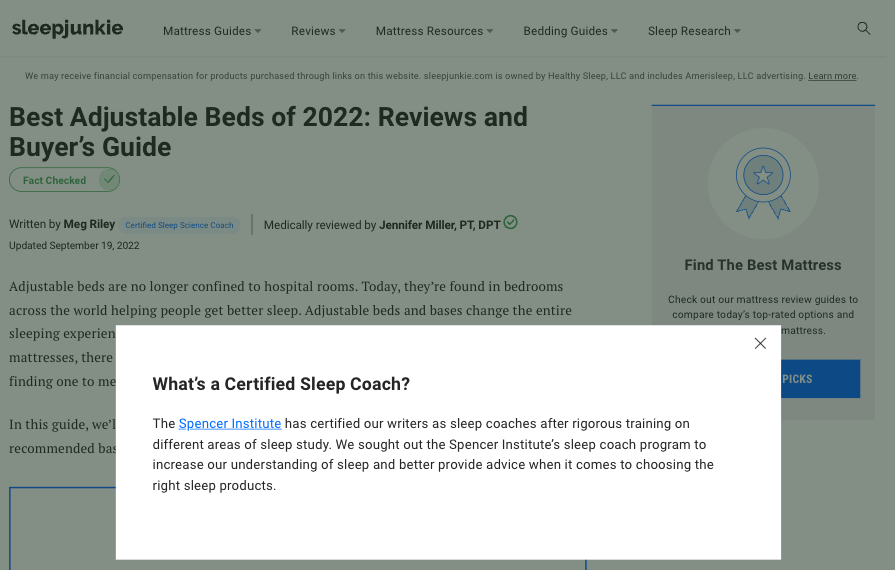This screenshot has width=895, height=570.
Task: Click the Best Adjustable Beds article title
Action: click(268, 132)
